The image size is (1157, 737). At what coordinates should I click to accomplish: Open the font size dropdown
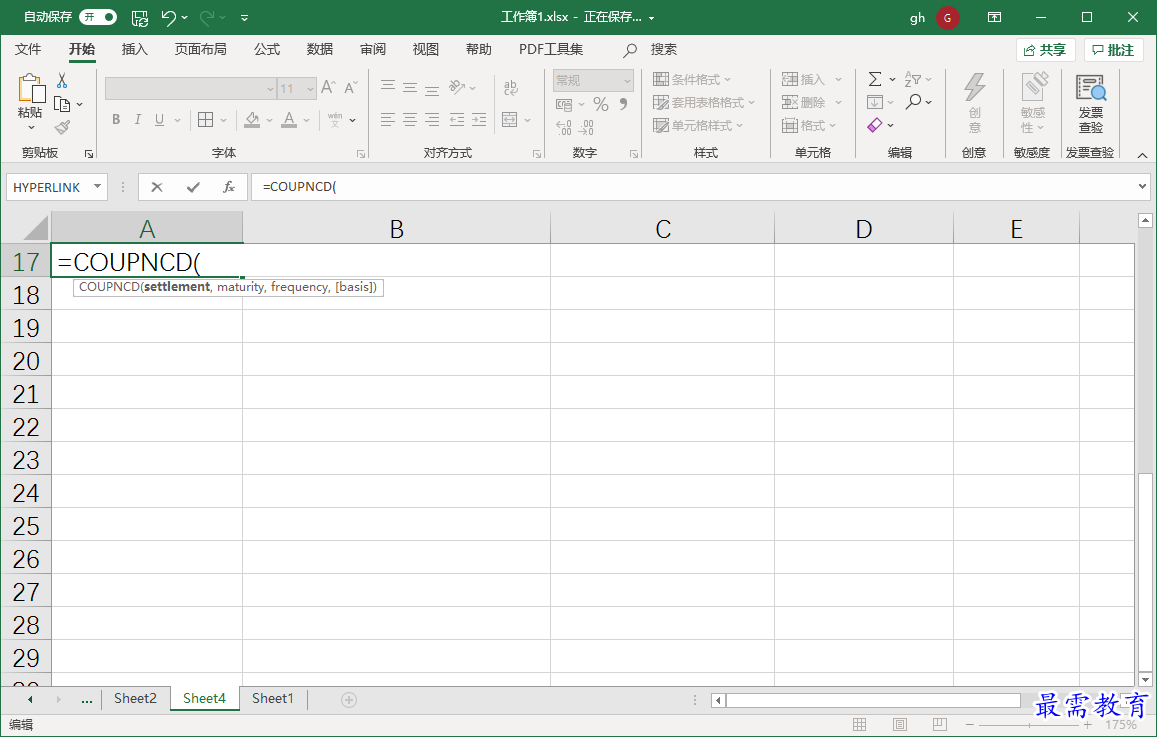click(x=310, y=89)
